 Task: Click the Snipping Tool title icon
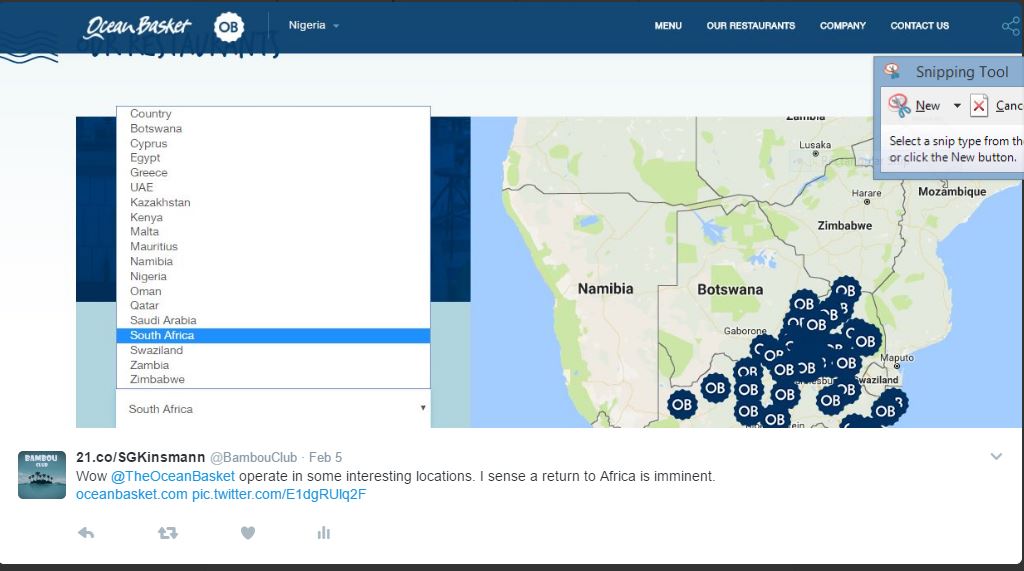(892, 71)
